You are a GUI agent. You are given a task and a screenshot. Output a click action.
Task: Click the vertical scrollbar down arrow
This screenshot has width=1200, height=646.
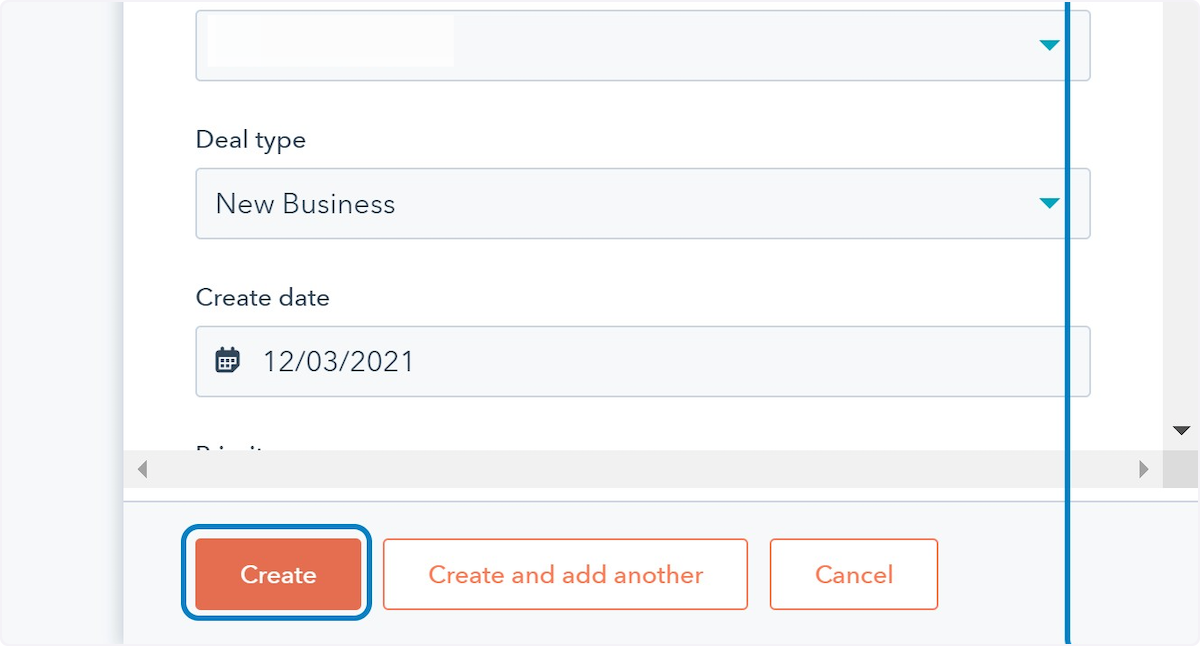[1181, 431]
